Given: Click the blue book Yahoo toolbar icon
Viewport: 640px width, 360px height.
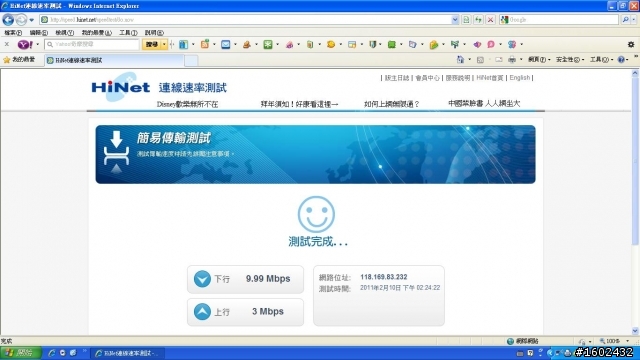Looking at the screenshot, I should point(183,44).
